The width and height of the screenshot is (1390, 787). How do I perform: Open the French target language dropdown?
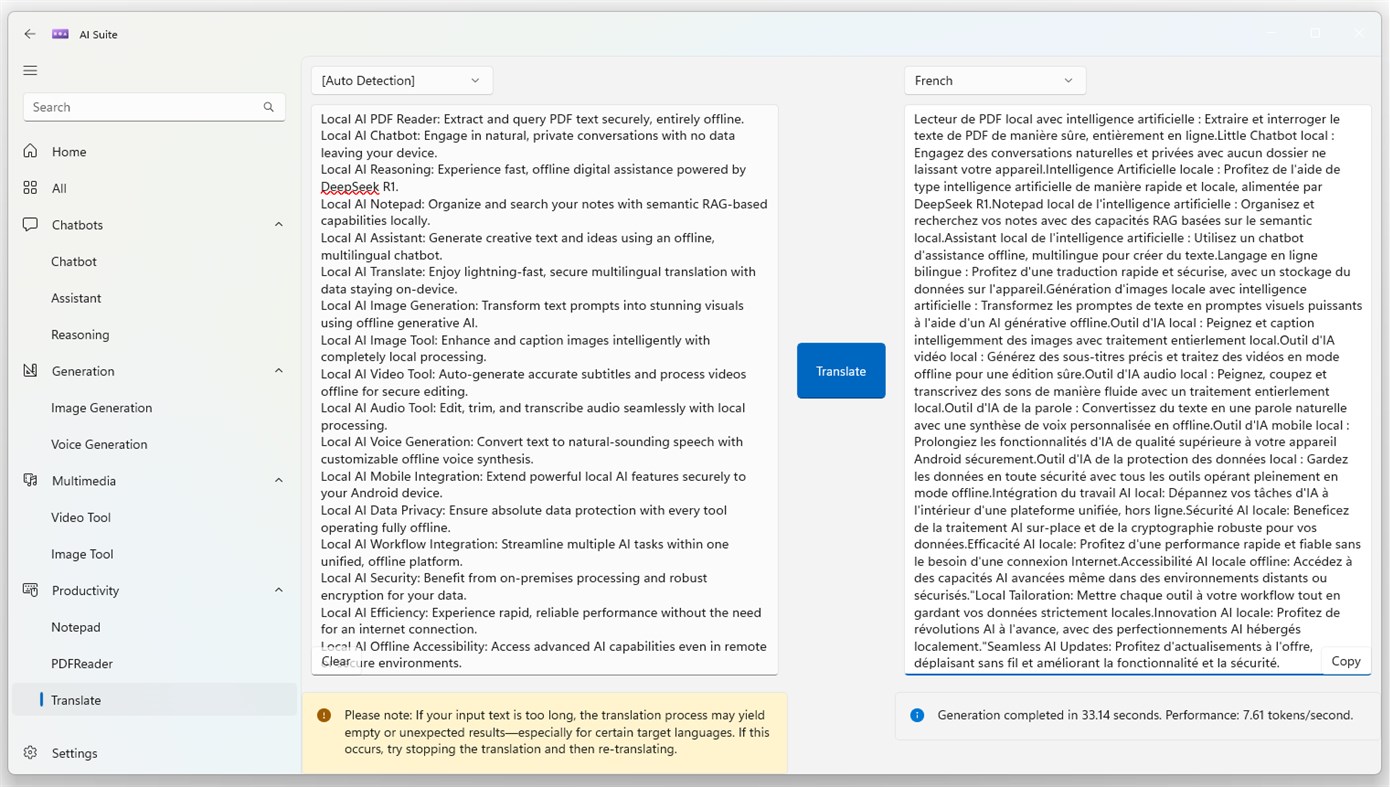pyautogui.click(x=994, y=80)
